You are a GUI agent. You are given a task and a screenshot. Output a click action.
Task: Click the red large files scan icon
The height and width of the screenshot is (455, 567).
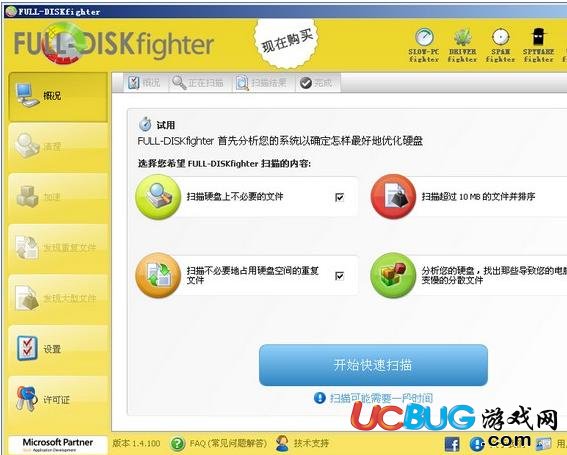click(x=393, y=197)
